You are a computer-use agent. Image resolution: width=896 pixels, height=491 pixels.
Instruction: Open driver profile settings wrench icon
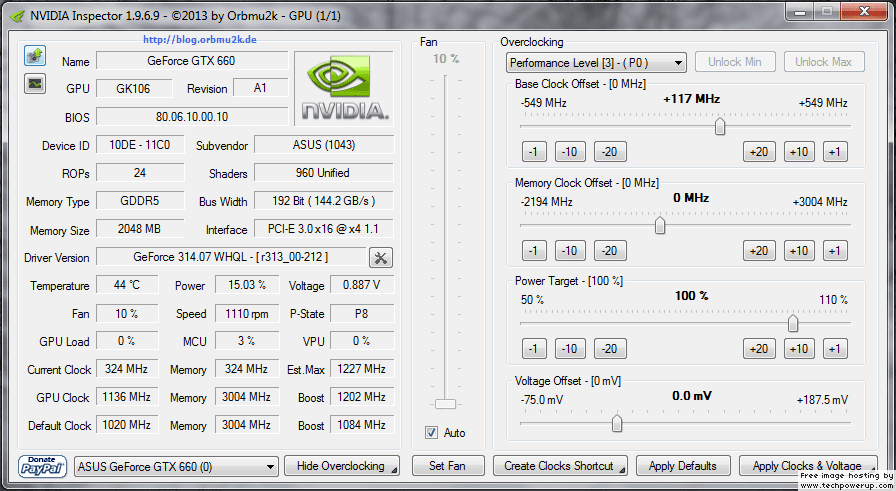[x=381, y=258]
